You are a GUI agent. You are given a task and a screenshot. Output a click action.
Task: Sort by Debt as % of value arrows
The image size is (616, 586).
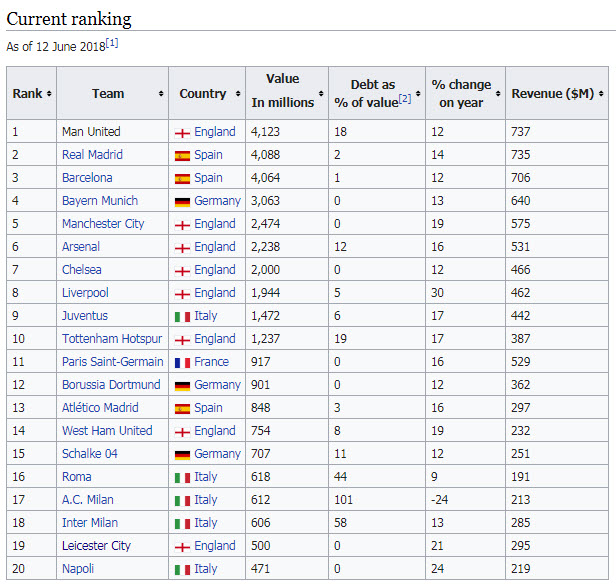point(416,94)
